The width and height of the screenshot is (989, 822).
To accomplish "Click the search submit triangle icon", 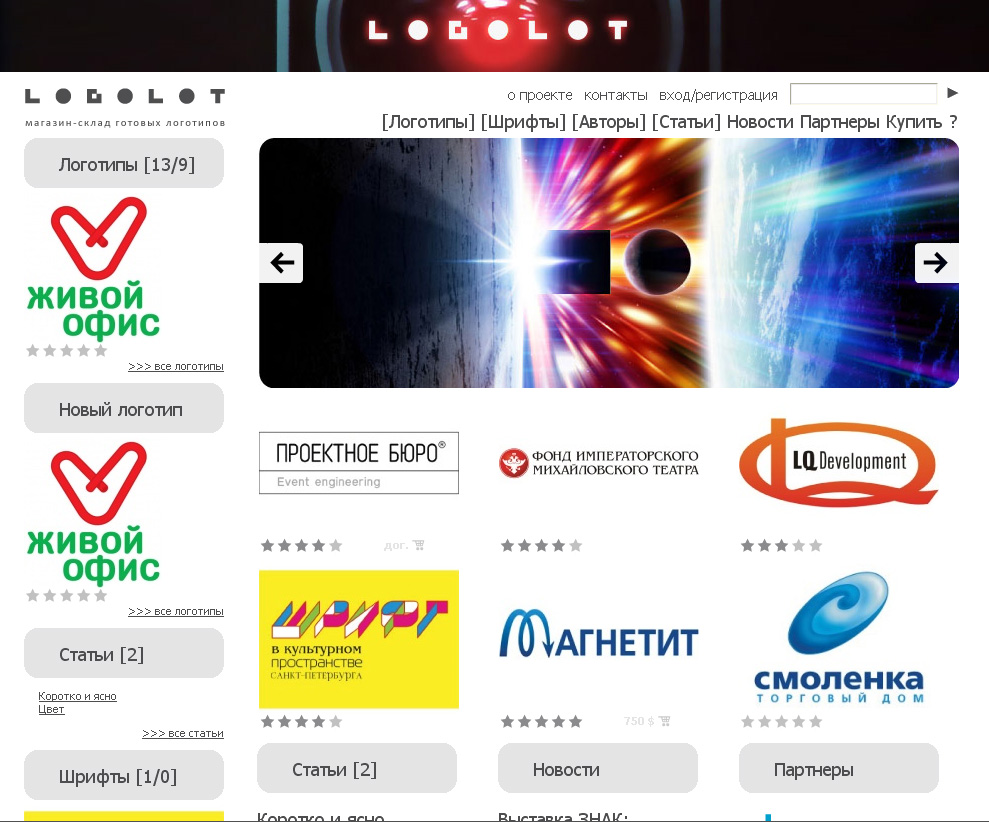I will point(952,93).
